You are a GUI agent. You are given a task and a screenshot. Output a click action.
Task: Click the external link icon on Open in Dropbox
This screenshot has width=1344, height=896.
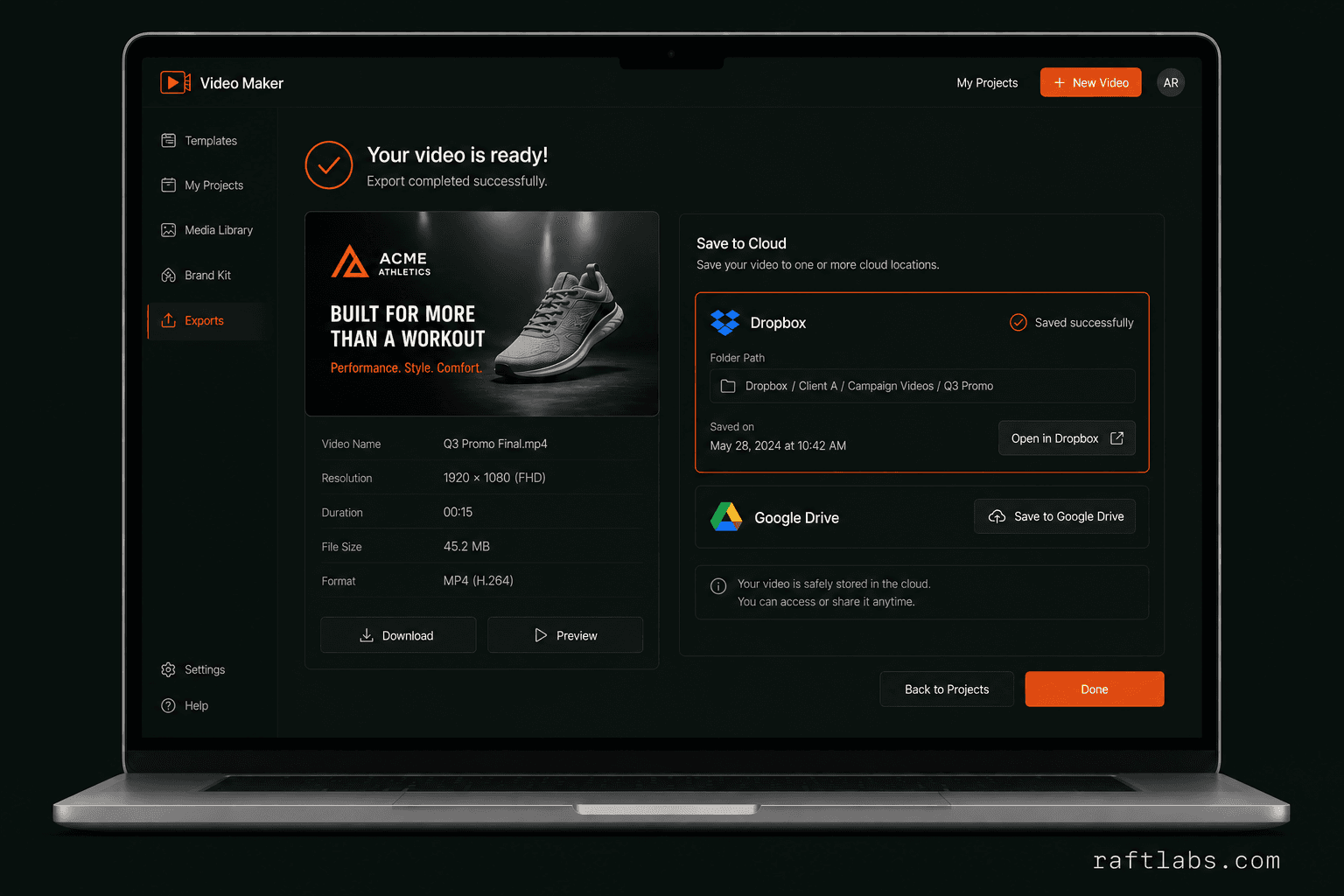coord(1116,438)
